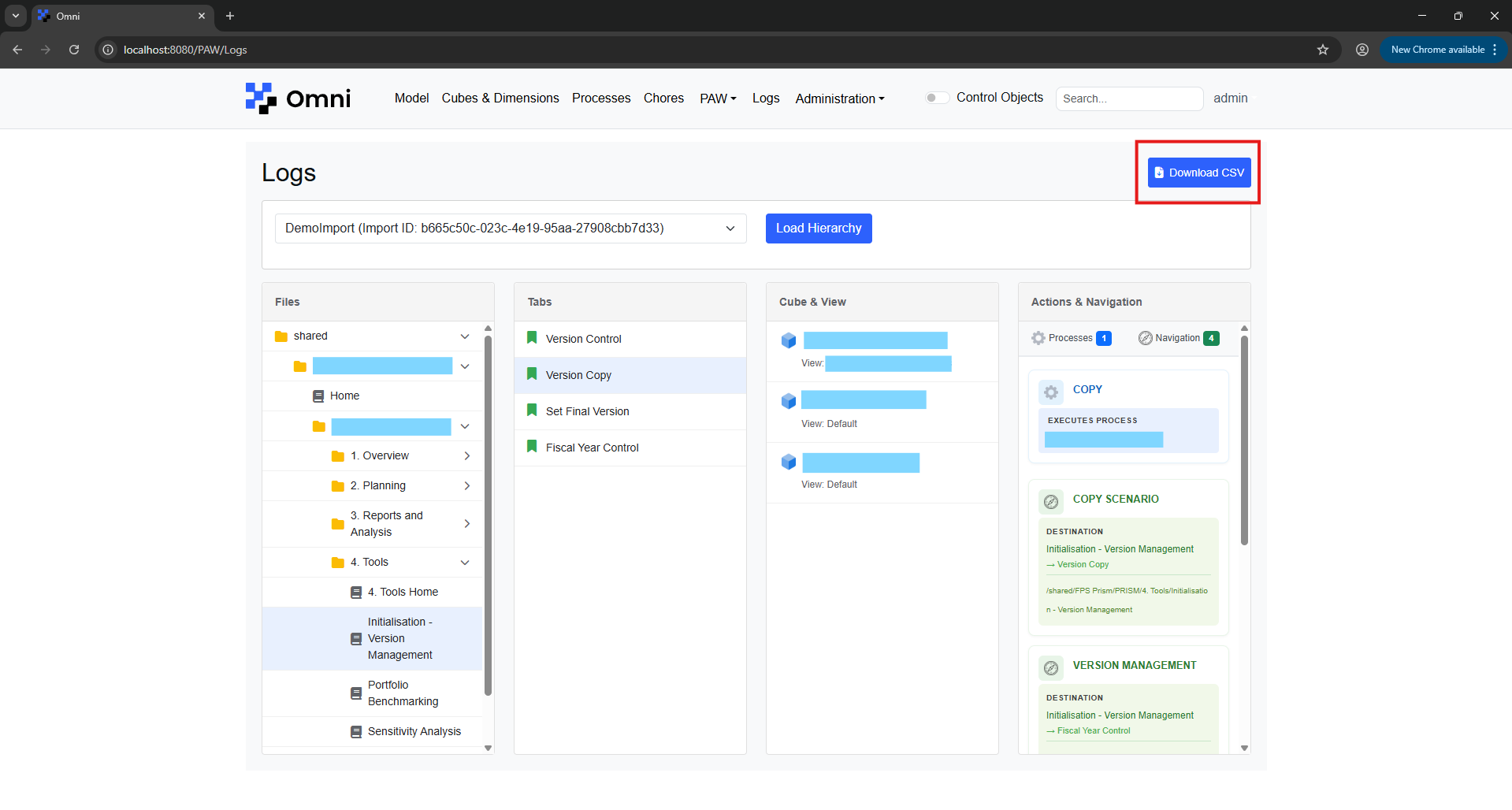Image resolution: width=1512 pixels, height=810 pixels.
Task: Click the Actions & Navigation panel scrollbar
Action: pyautogui.click(x=1244, y=440)
